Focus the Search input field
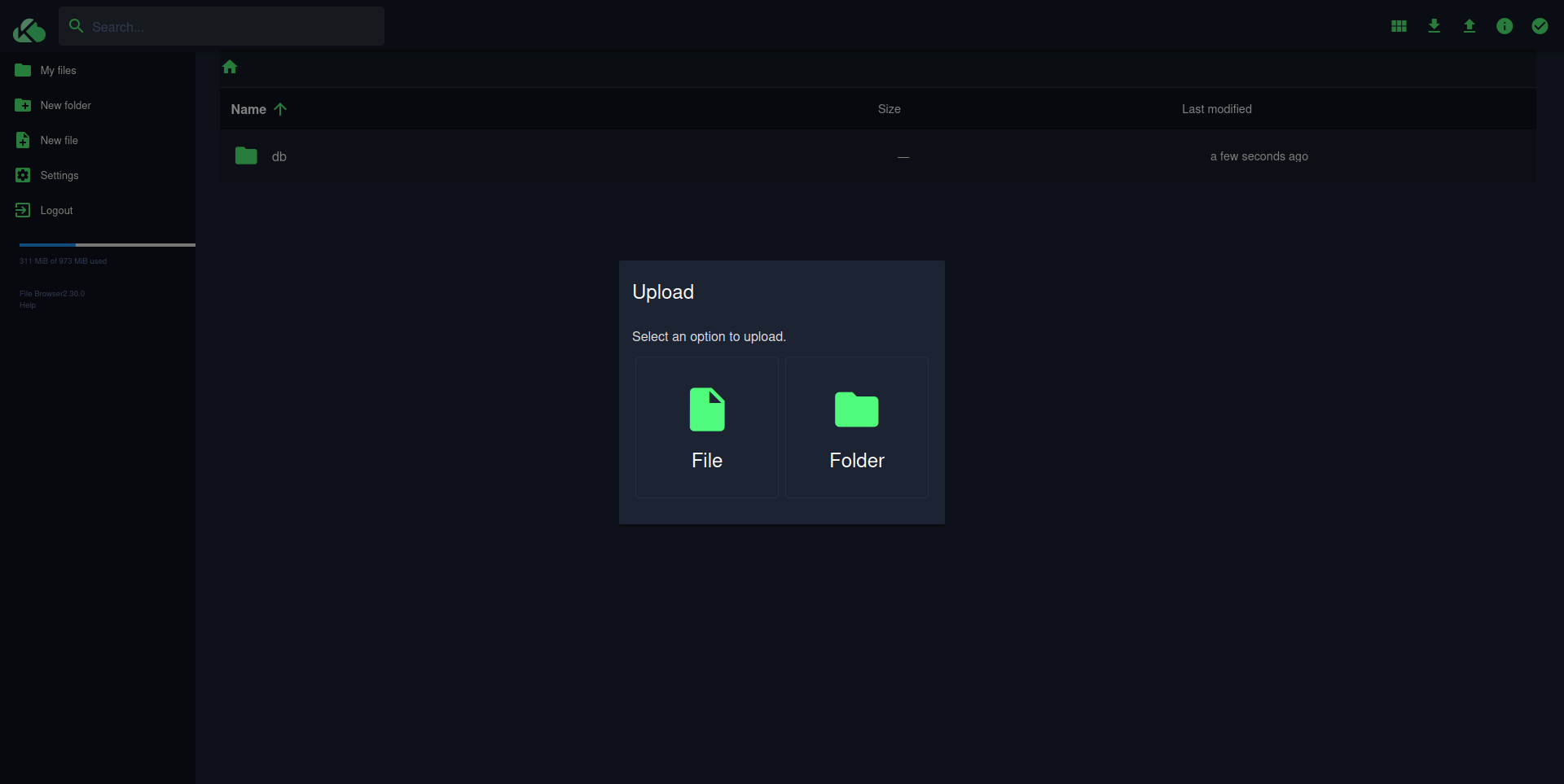 (x=222, y=26)
